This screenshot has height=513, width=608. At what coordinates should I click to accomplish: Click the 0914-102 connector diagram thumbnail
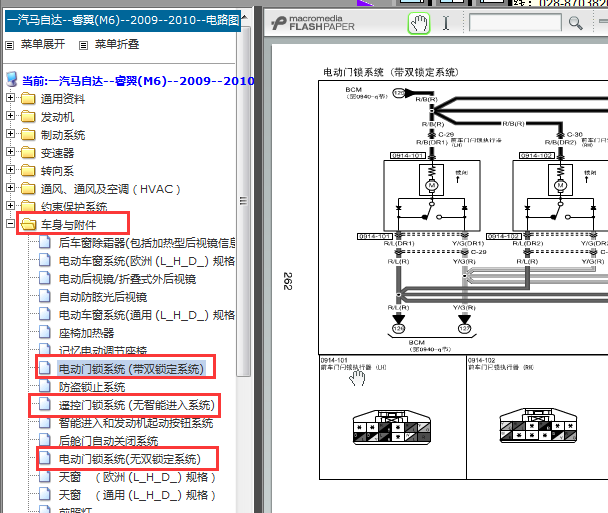[539, 426]
